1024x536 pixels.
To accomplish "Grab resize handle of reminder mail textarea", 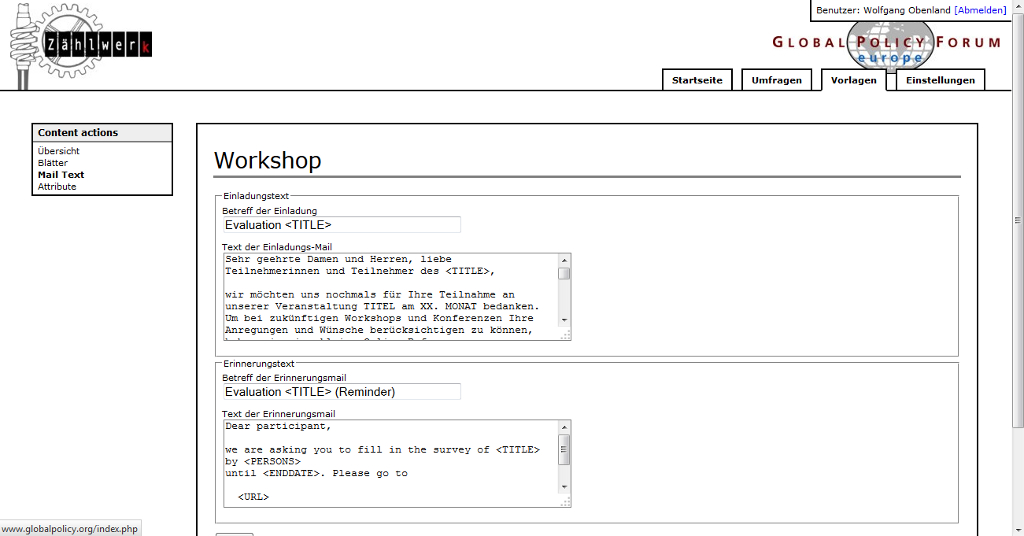I will pos(565,502).
